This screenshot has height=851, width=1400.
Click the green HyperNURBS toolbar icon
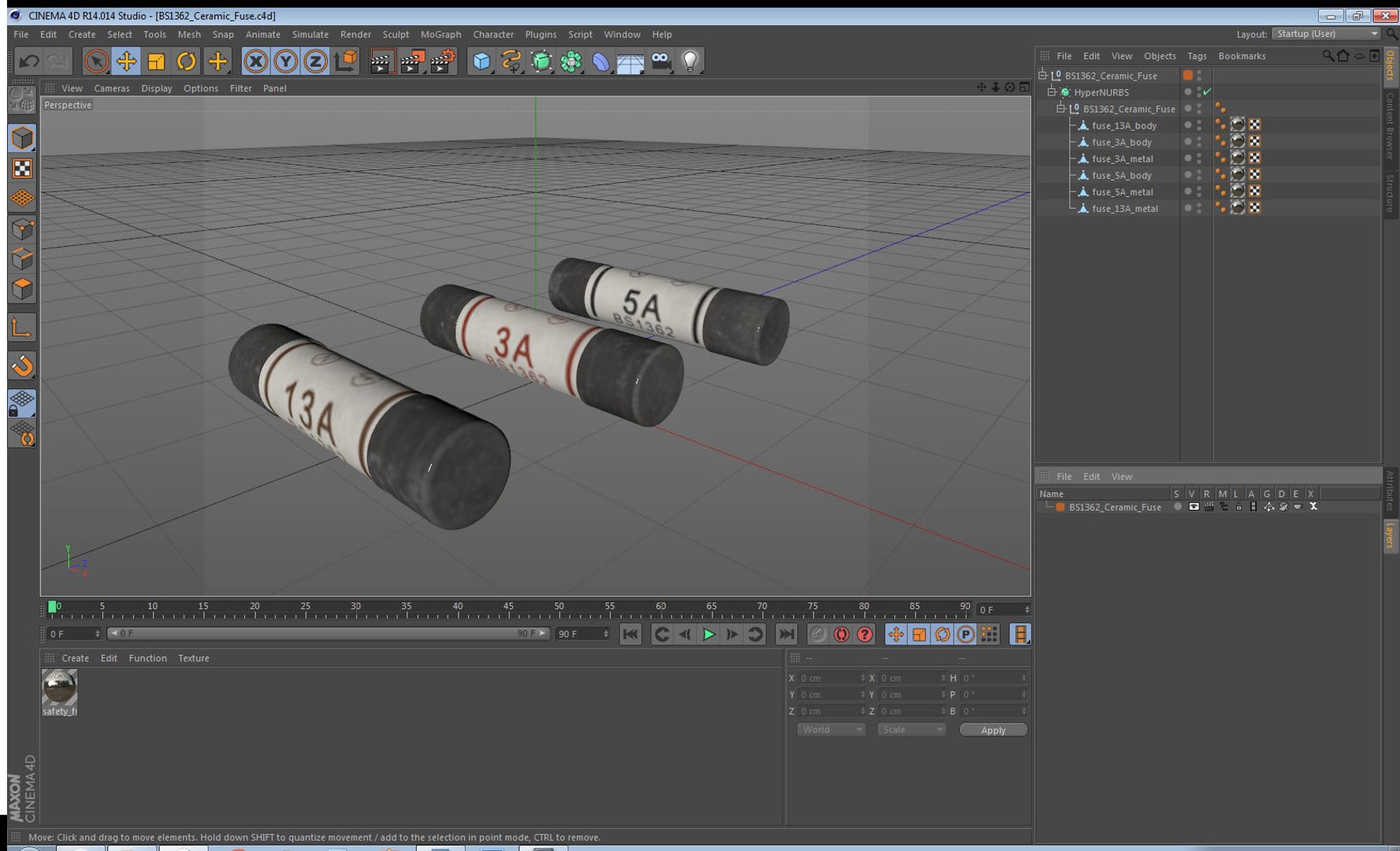point(541,61)
